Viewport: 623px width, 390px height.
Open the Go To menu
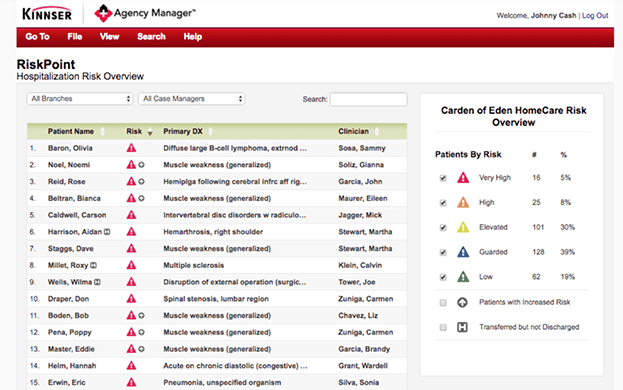37,37
